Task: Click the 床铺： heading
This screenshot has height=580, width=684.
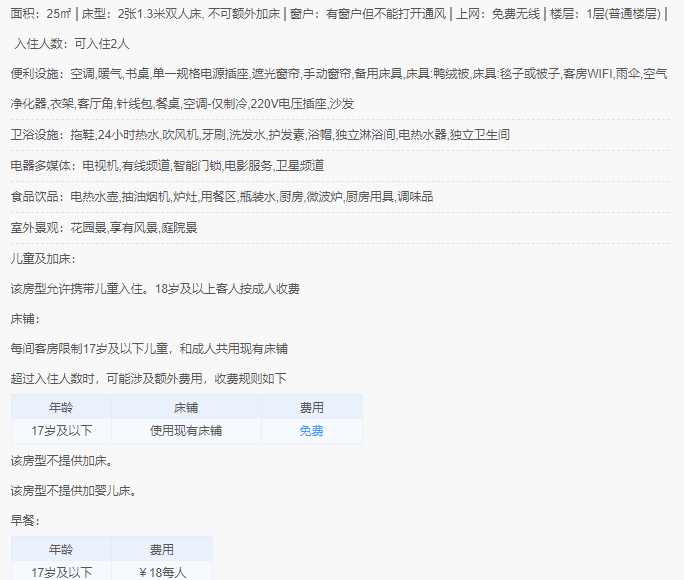Action: click(25, 319)
